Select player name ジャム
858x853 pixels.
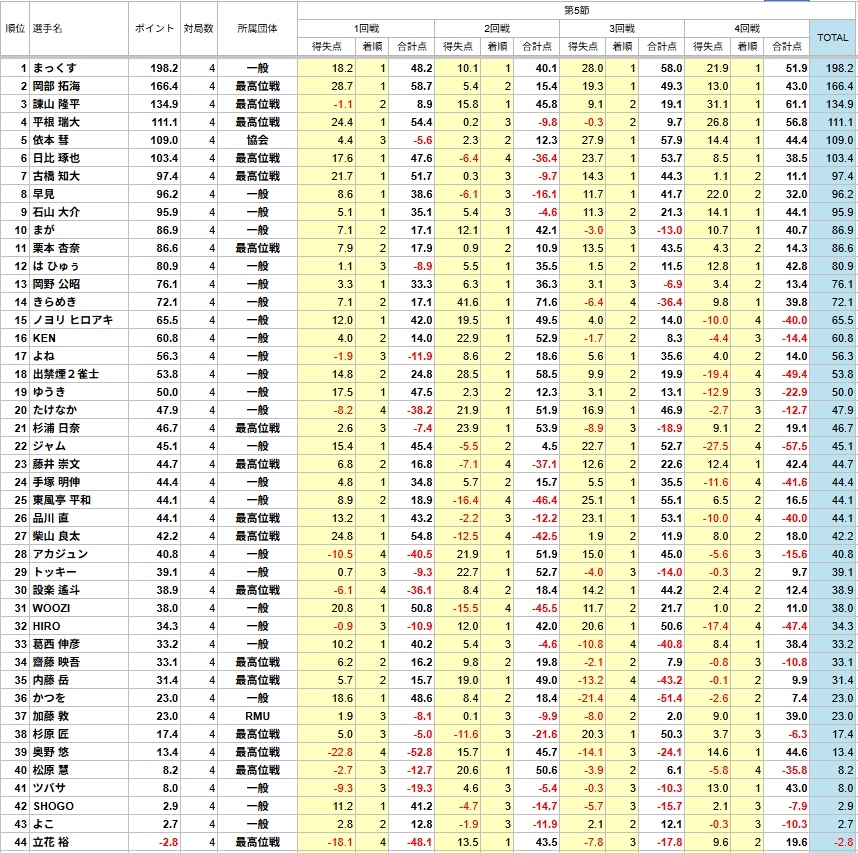pos(49,446)
